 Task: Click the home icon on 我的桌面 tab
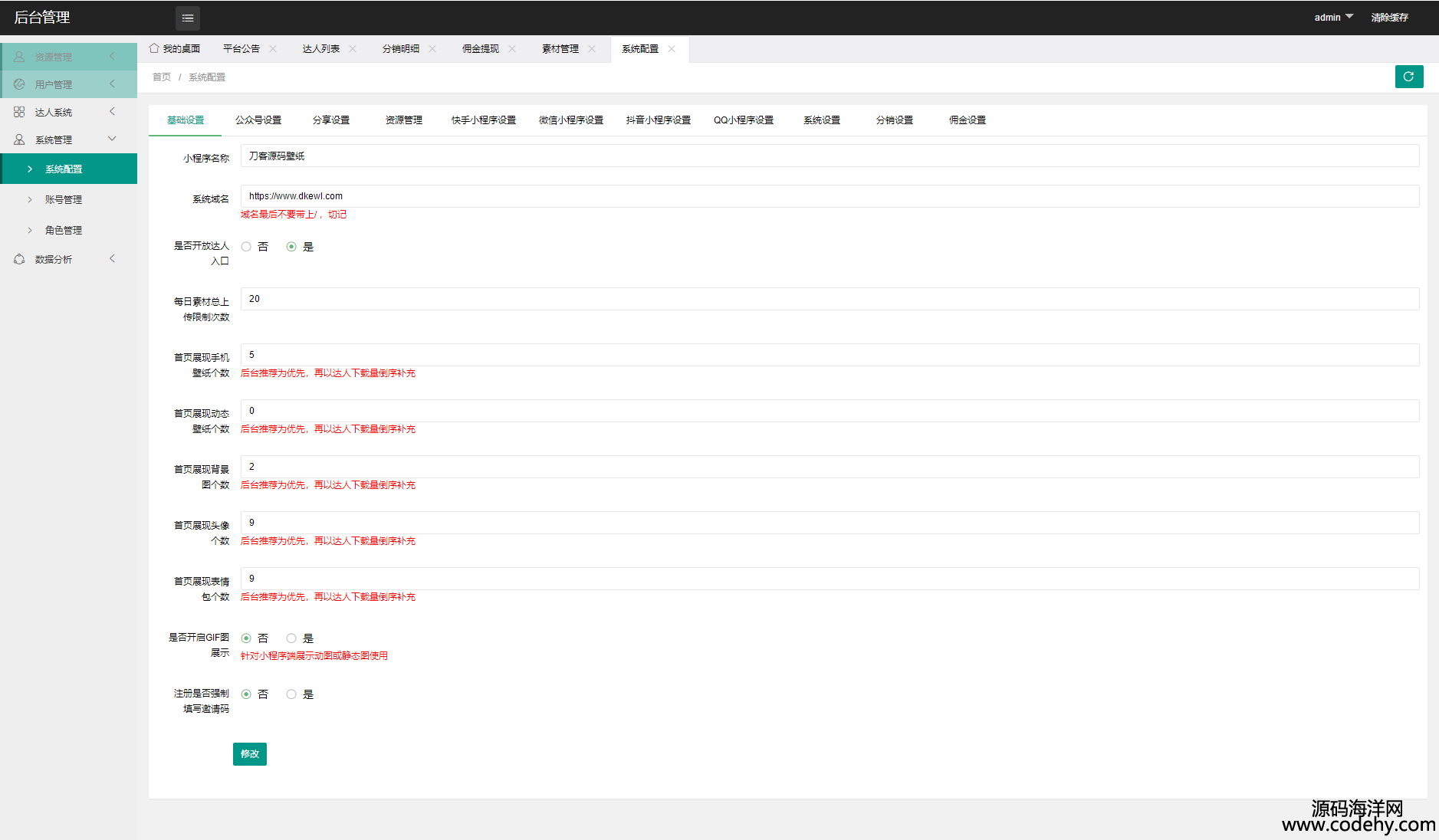point(154,48)
